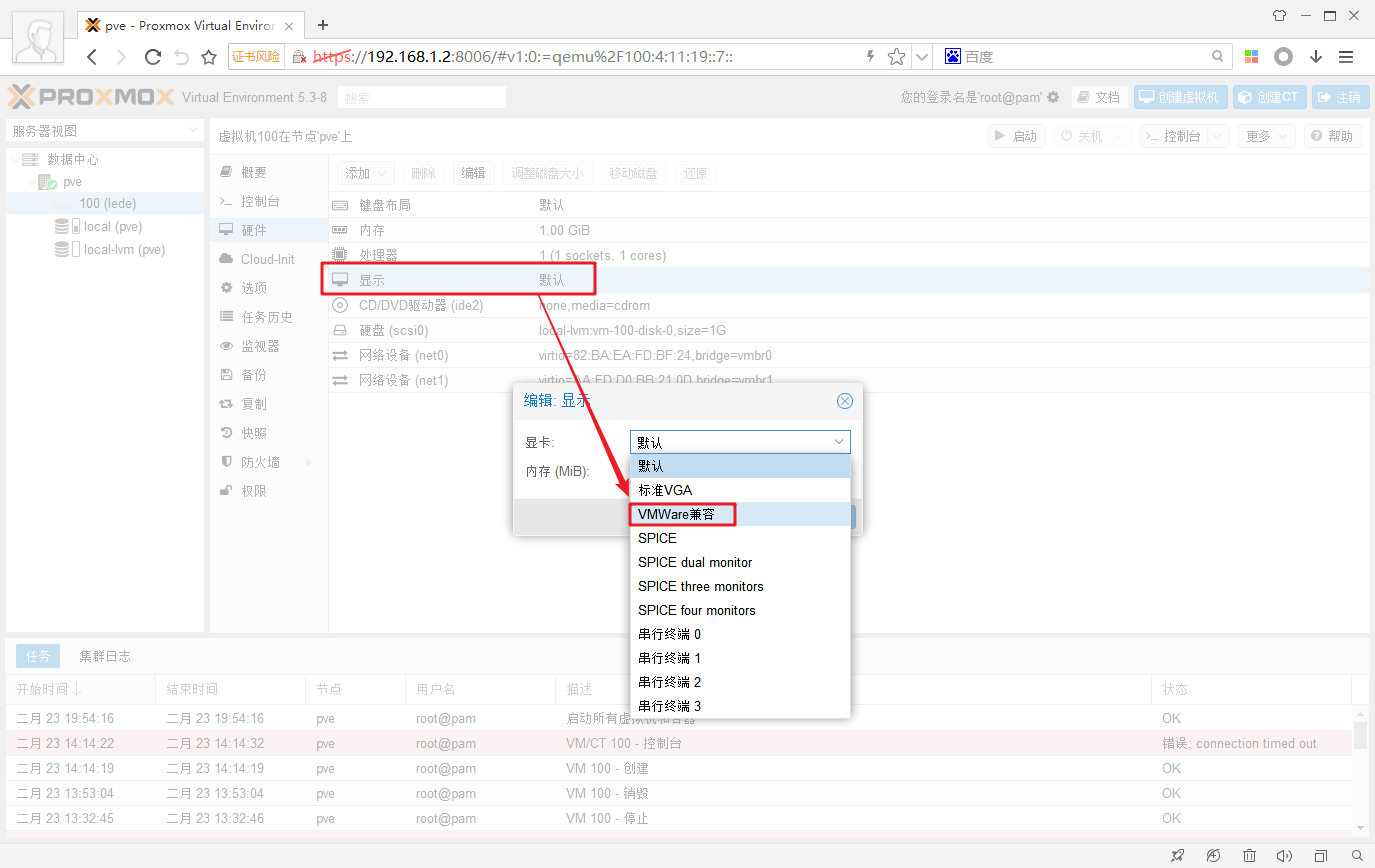Viewport: 1375px width, 868px height.
Task: Choose 串行终端 3 option
Action: pyautogui.click(x=740, y=706)
